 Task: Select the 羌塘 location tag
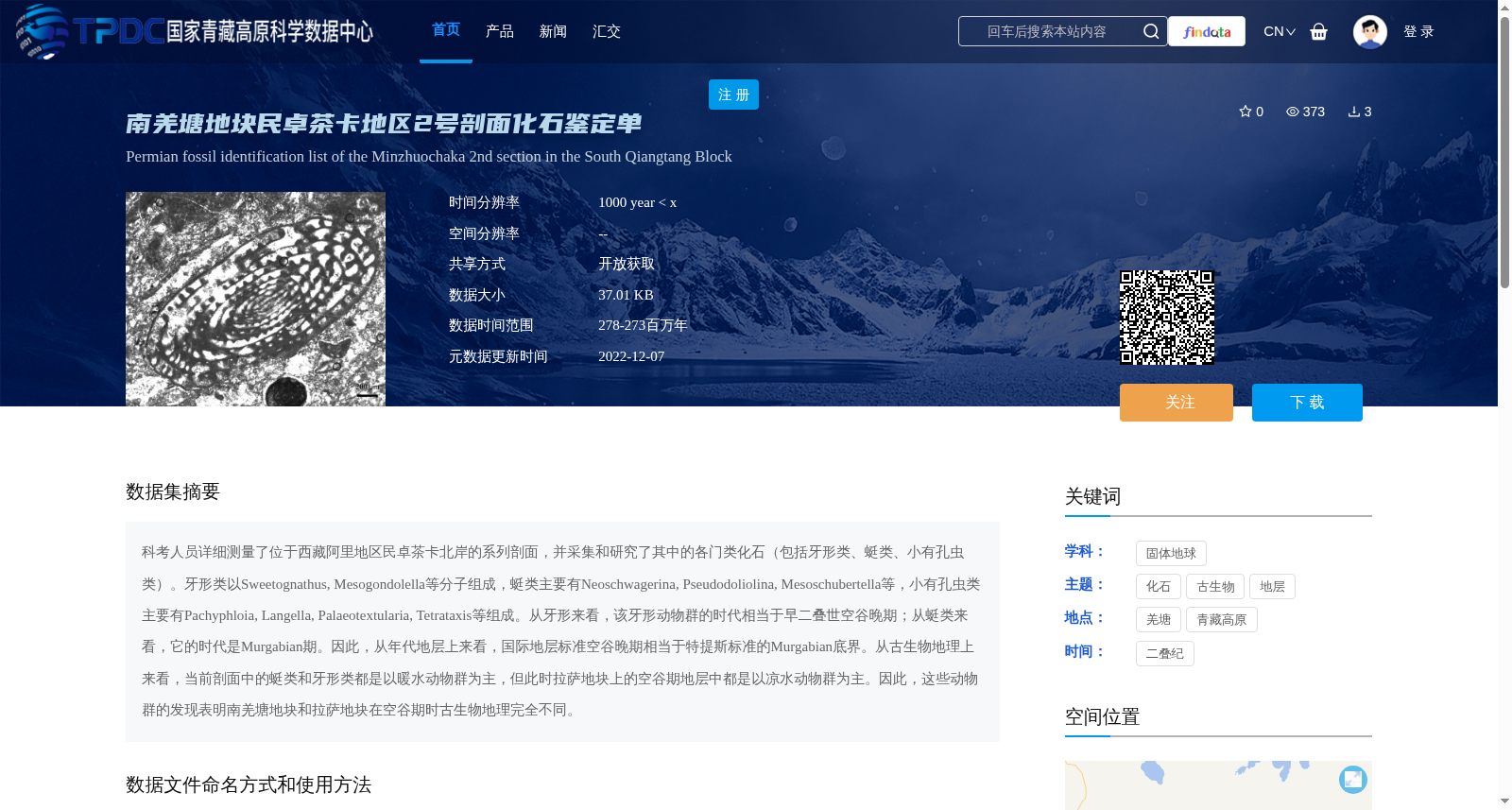click(x=1159, y=620)
